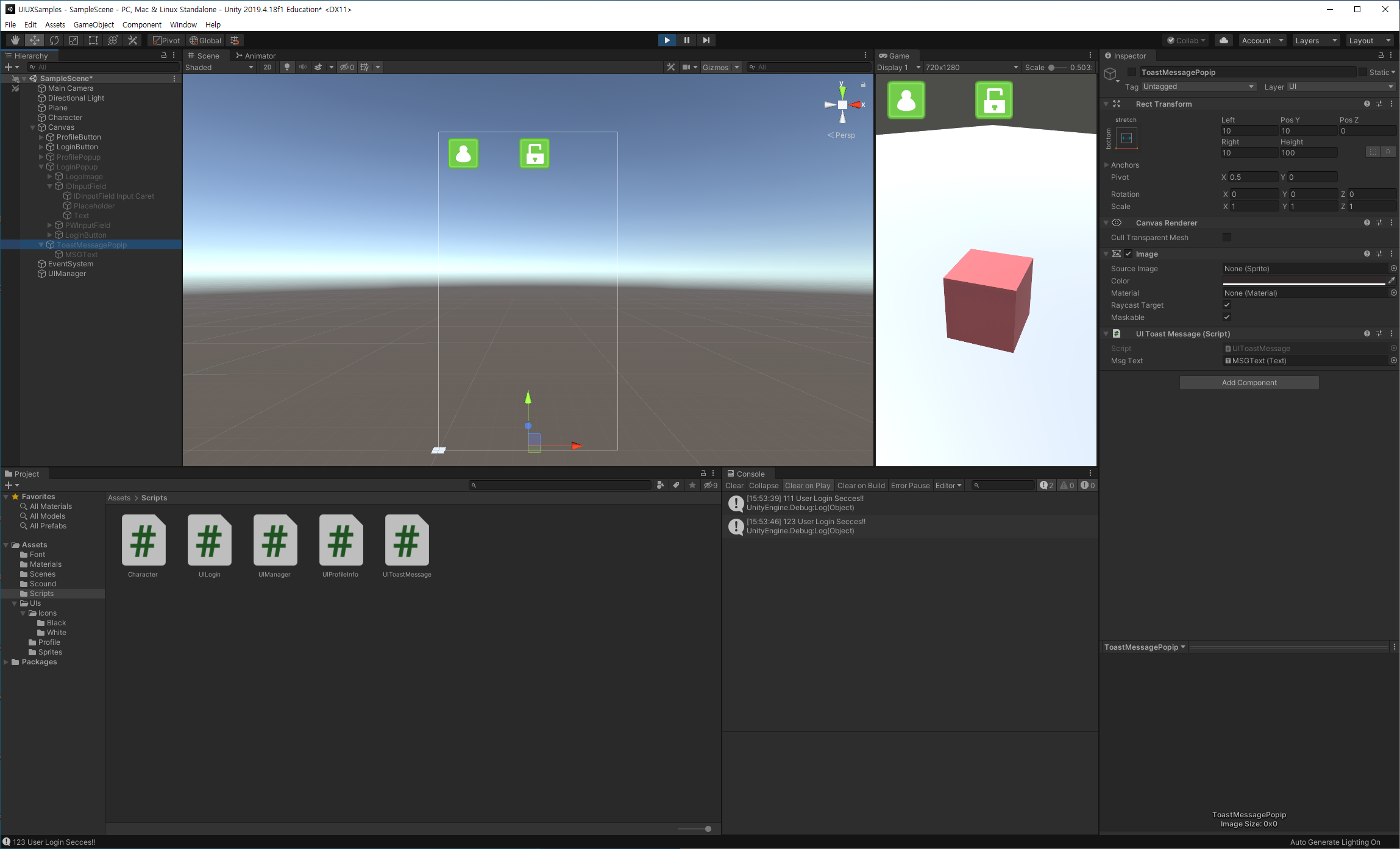The width and height of the screenshot is (1400, 849).
Task: Click the Height input field
Action: click(1308, 153)
